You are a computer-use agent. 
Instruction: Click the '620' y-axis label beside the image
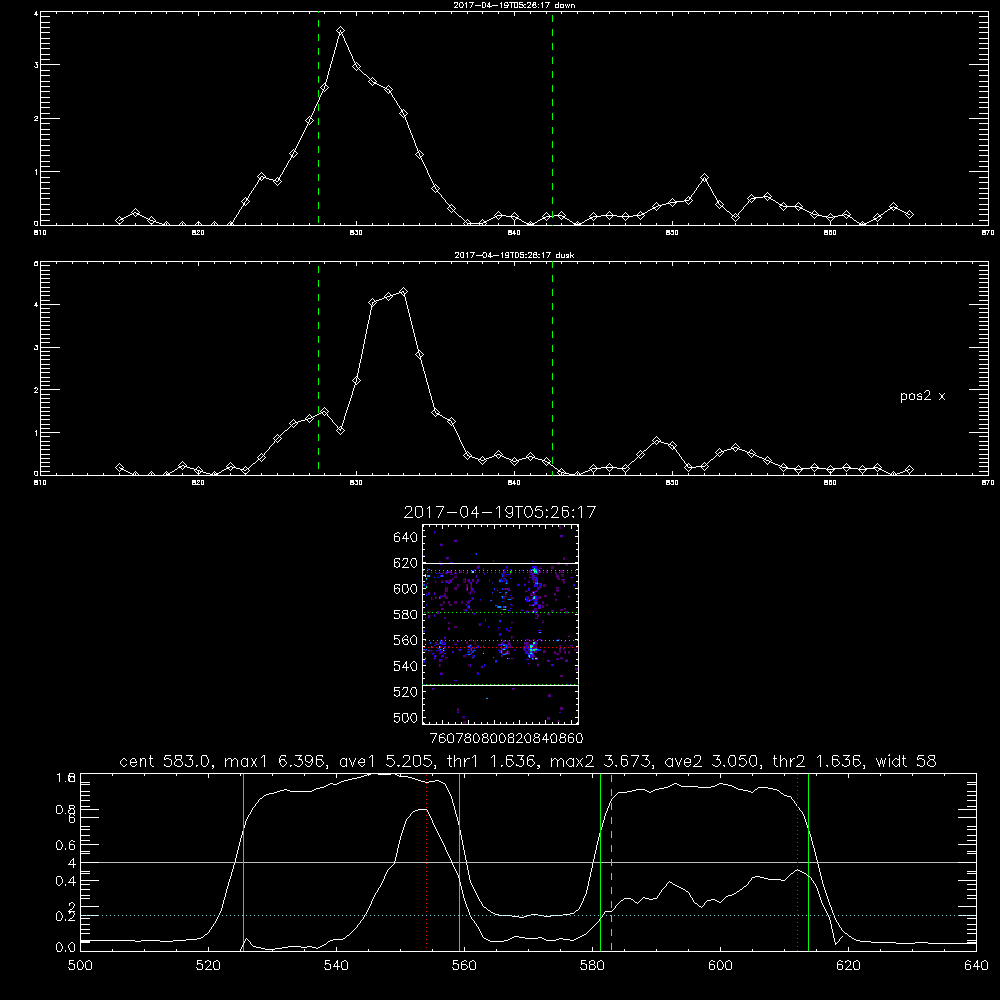tap(406, 563)
